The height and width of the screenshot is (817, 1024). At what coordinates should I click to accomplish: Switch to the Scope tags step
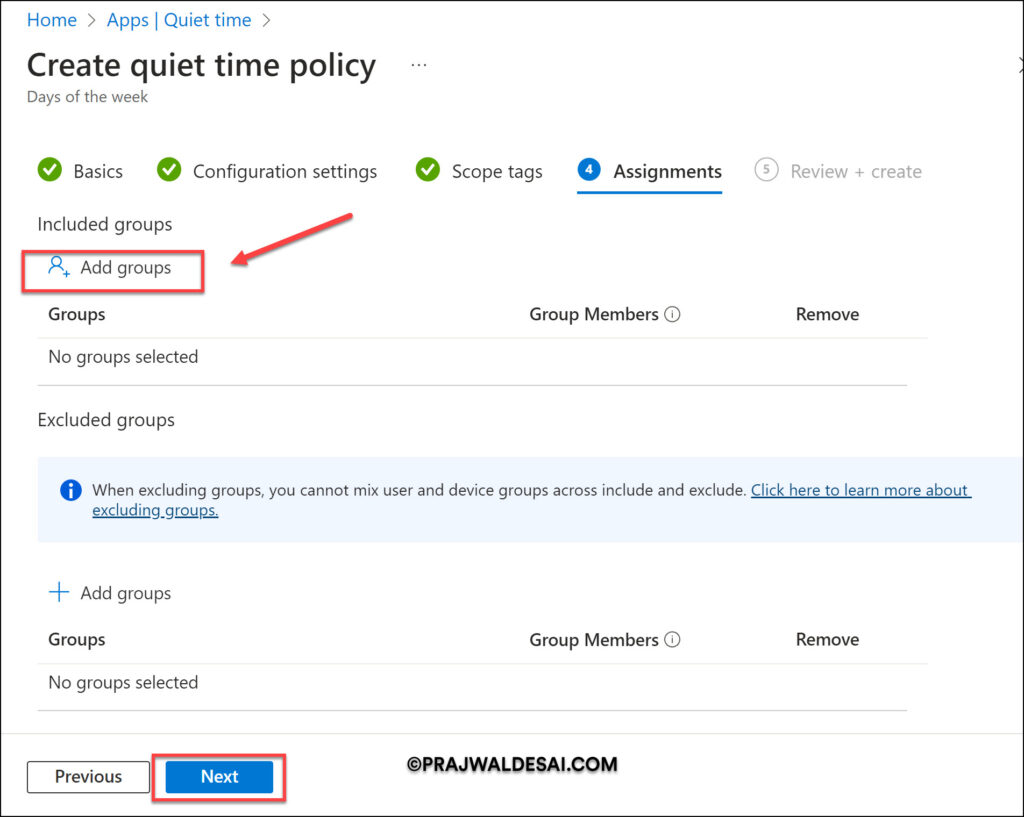[479, 170]
